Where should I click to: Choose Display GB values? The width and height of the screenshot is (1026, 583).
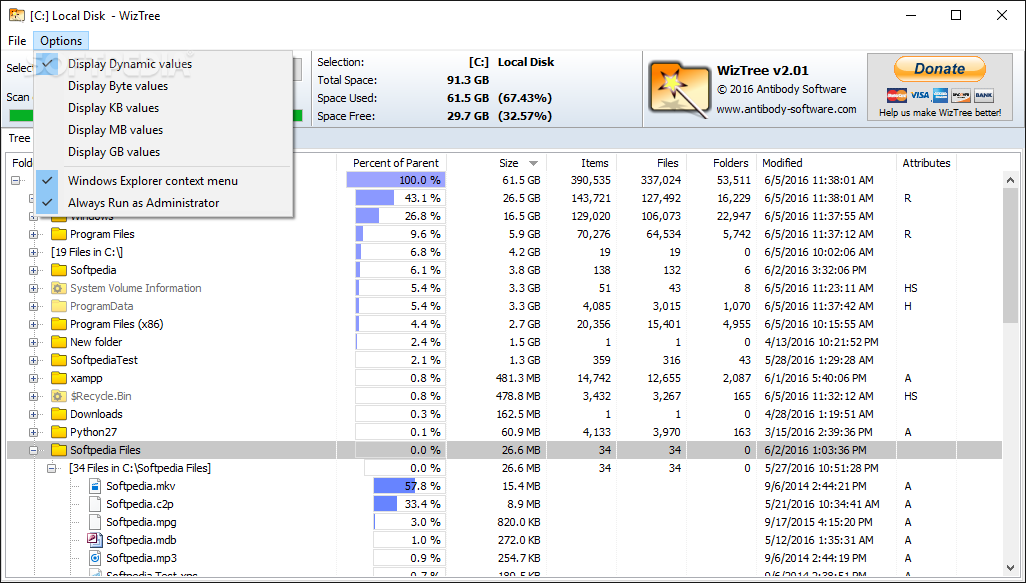coord(164,152)
